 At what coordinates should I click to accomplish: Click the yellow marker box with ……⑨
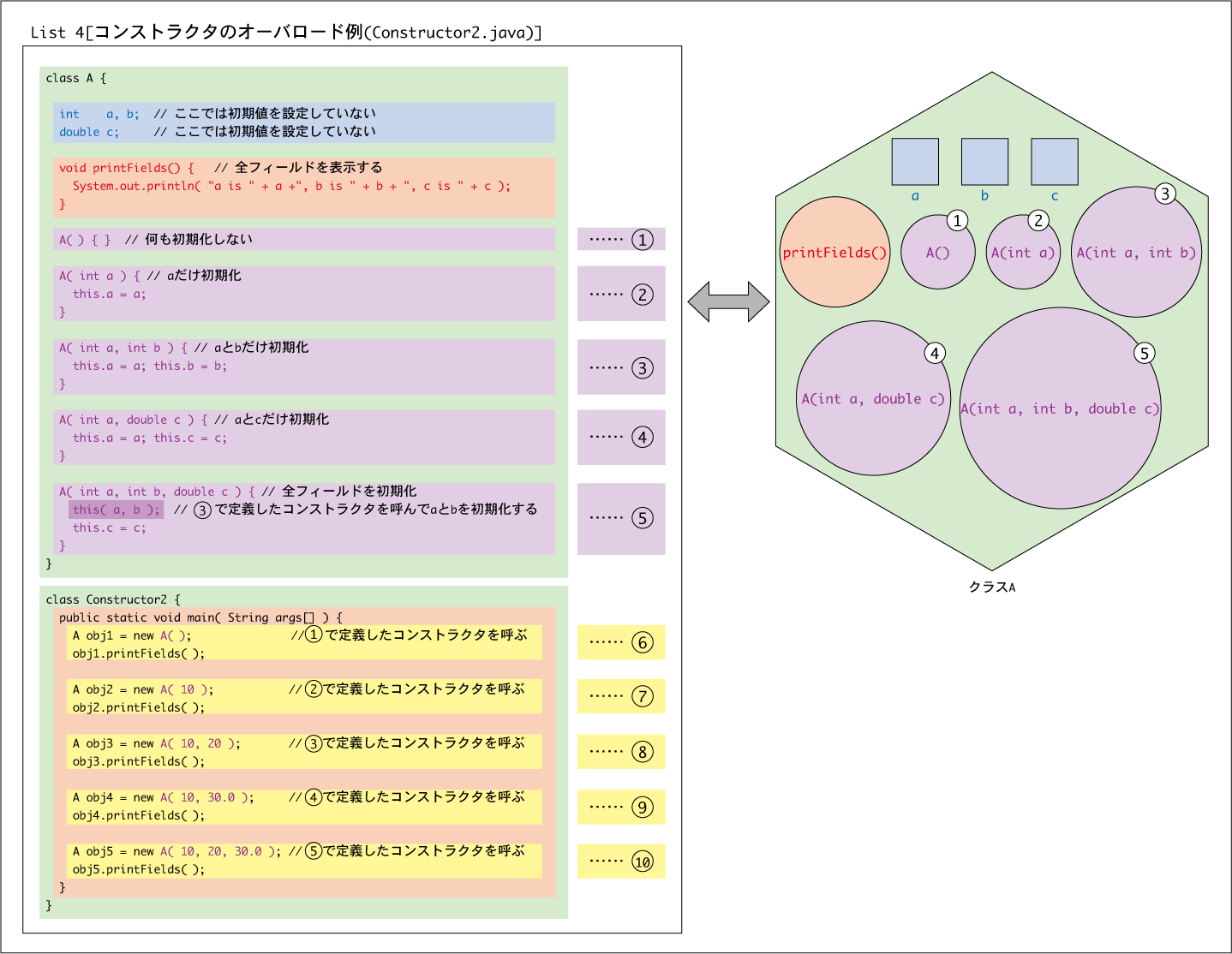(x=621, y=806)
